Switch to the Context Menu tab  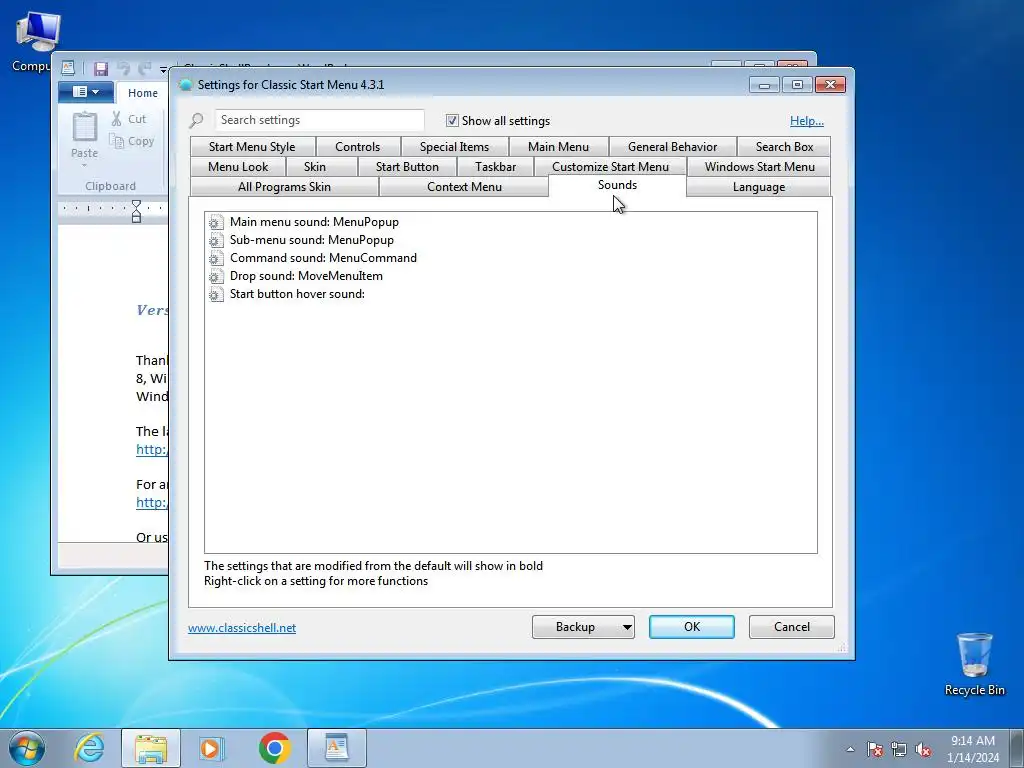(464, 187)
